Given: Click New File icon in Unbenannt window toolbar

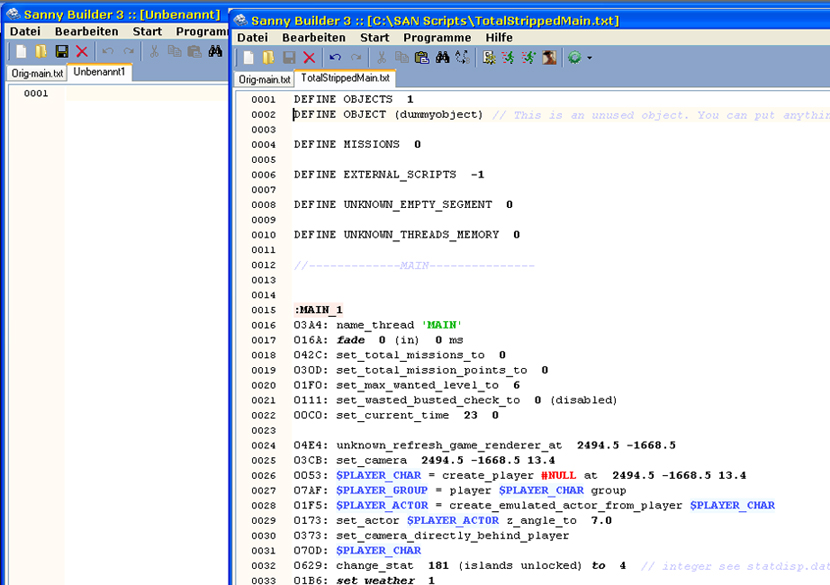Looking at the screenshot, I should [x=21, y=51].
